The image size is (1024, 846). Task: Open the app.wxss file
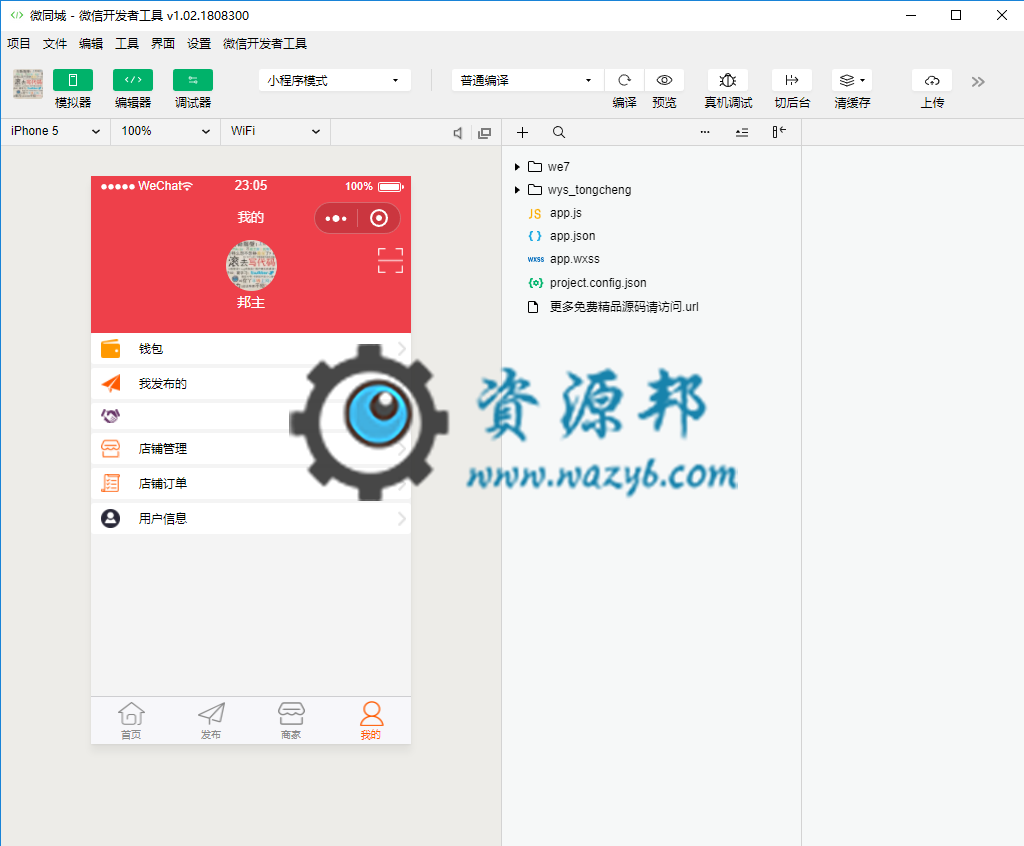[574, 259]
